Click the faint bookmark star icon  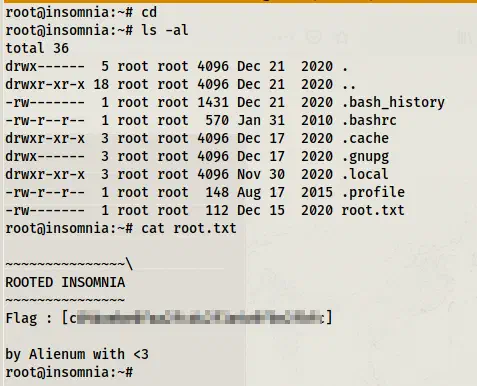pos(341,37)
